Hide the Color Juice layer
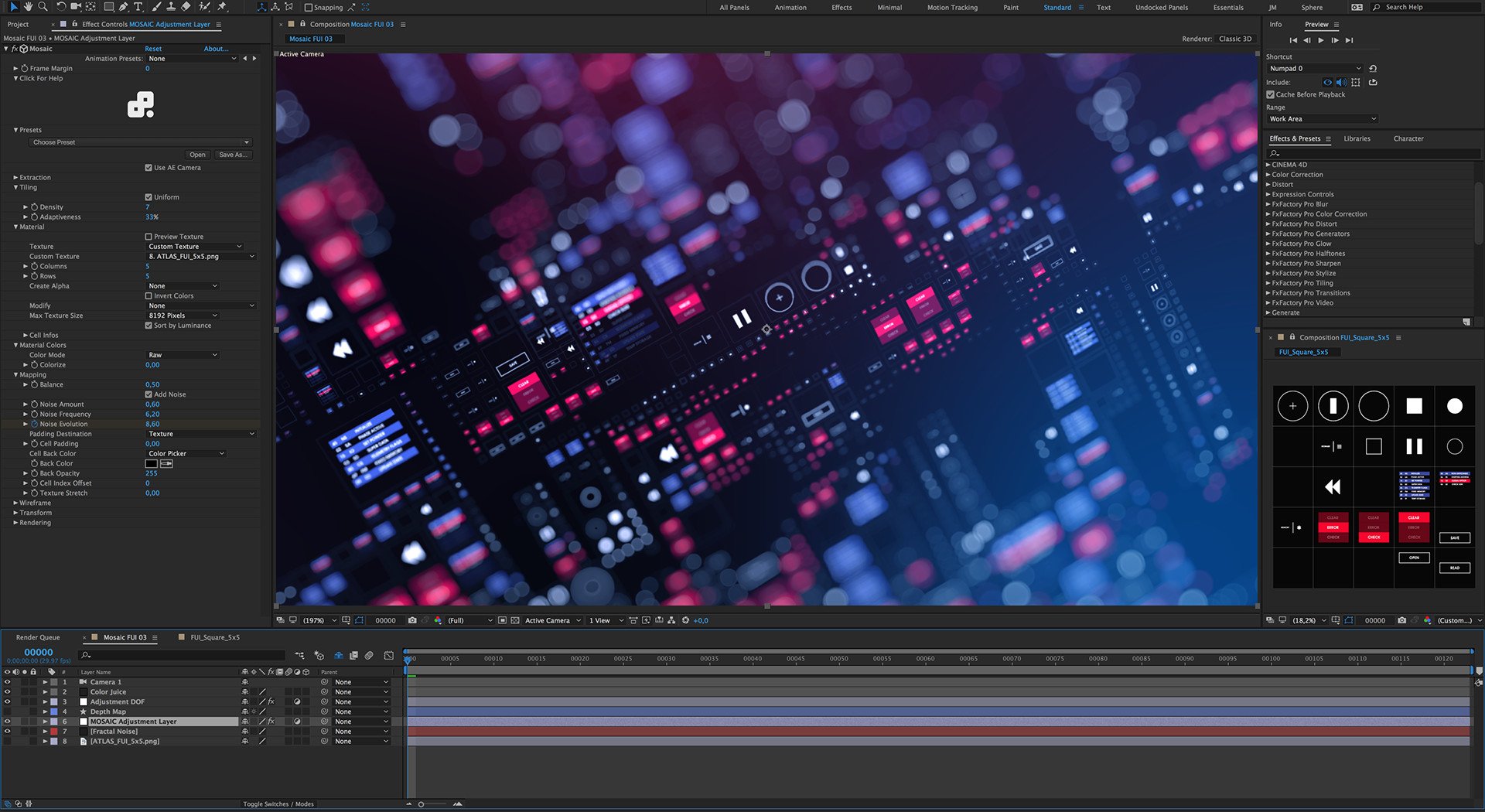This screenshot has height=812, width=1485. coord(7,692)
